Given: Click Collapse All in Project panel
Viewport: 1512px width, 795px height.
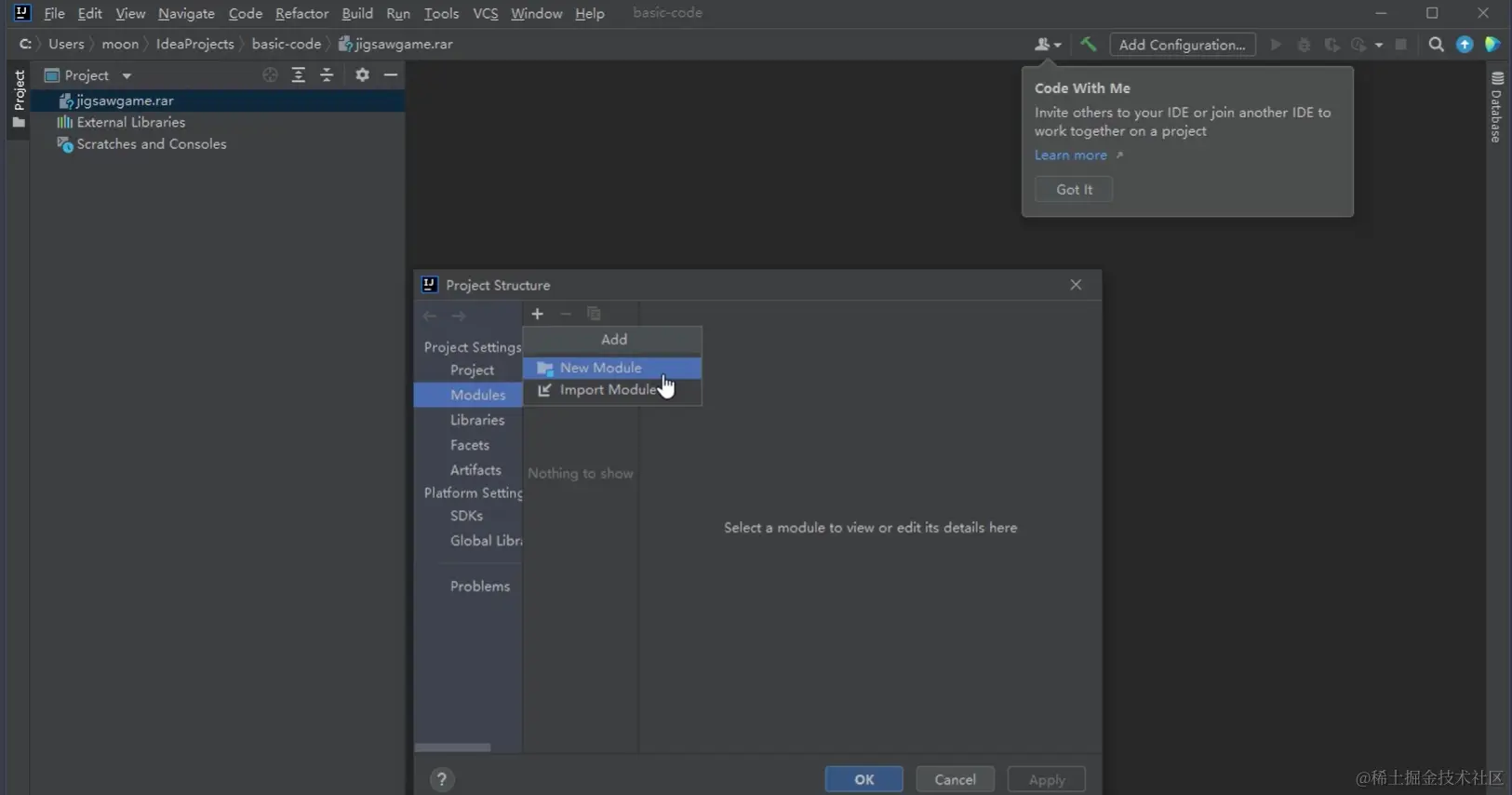Looking at the screenshot, I should click(327, 75).
